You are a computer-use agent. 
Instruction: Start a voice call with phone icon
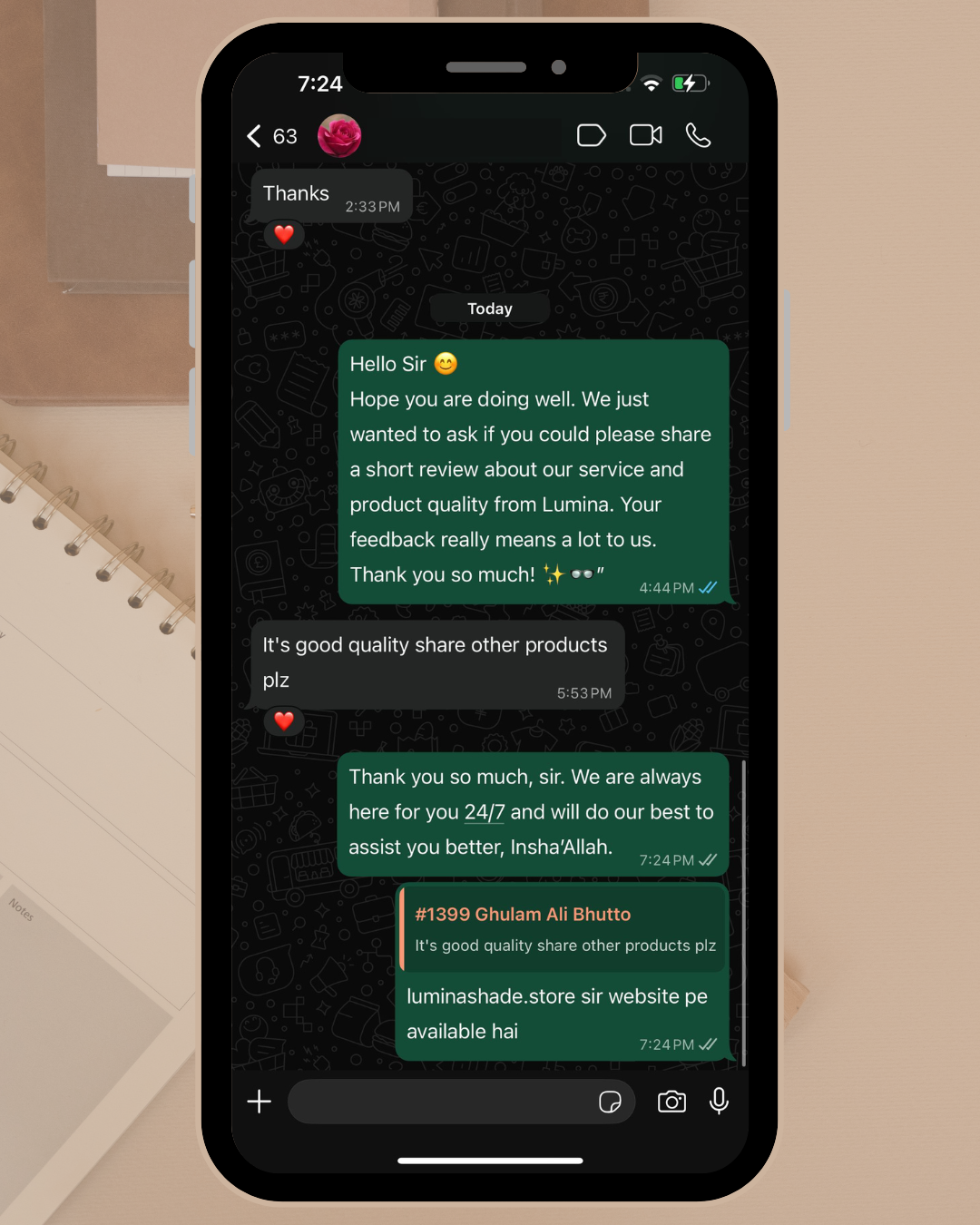click(698, 135)
